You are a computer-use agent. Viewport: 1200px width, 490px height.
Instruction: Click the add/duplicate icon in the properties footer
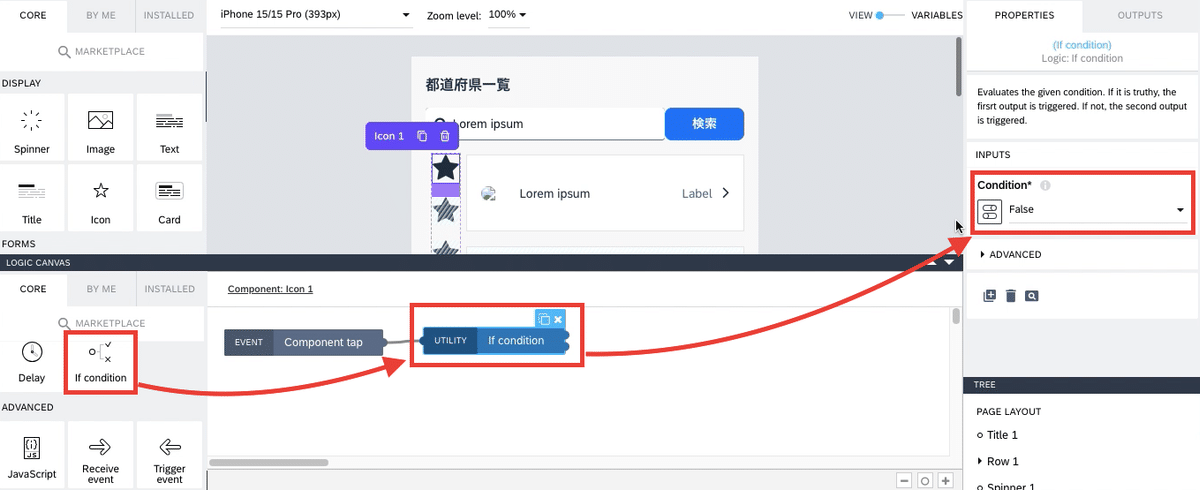[x=989, y=296]
